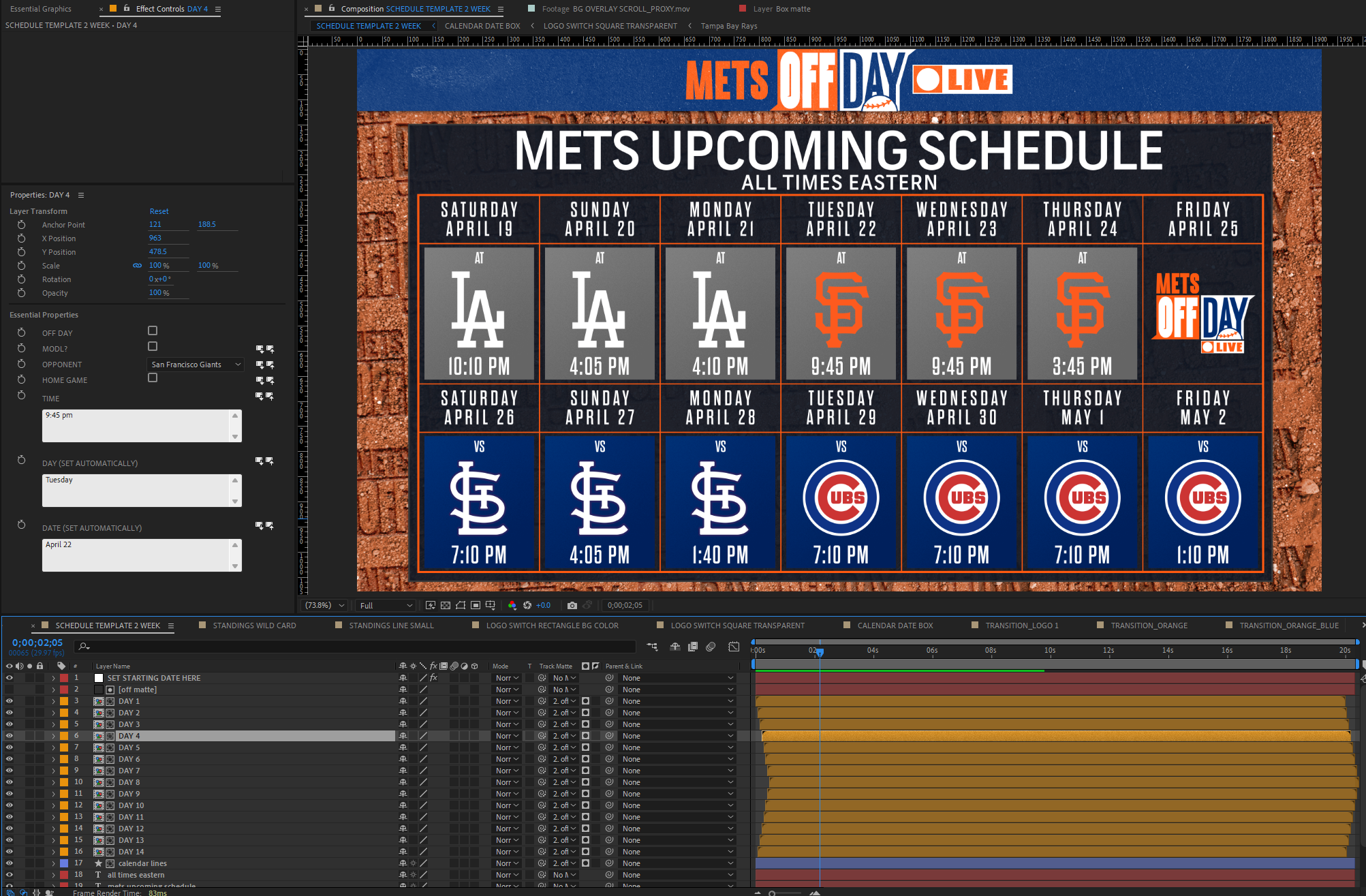
Task: Hide the DAY 7 layer with eye icon
Action: pyautogui.click(x=9, y=771)
